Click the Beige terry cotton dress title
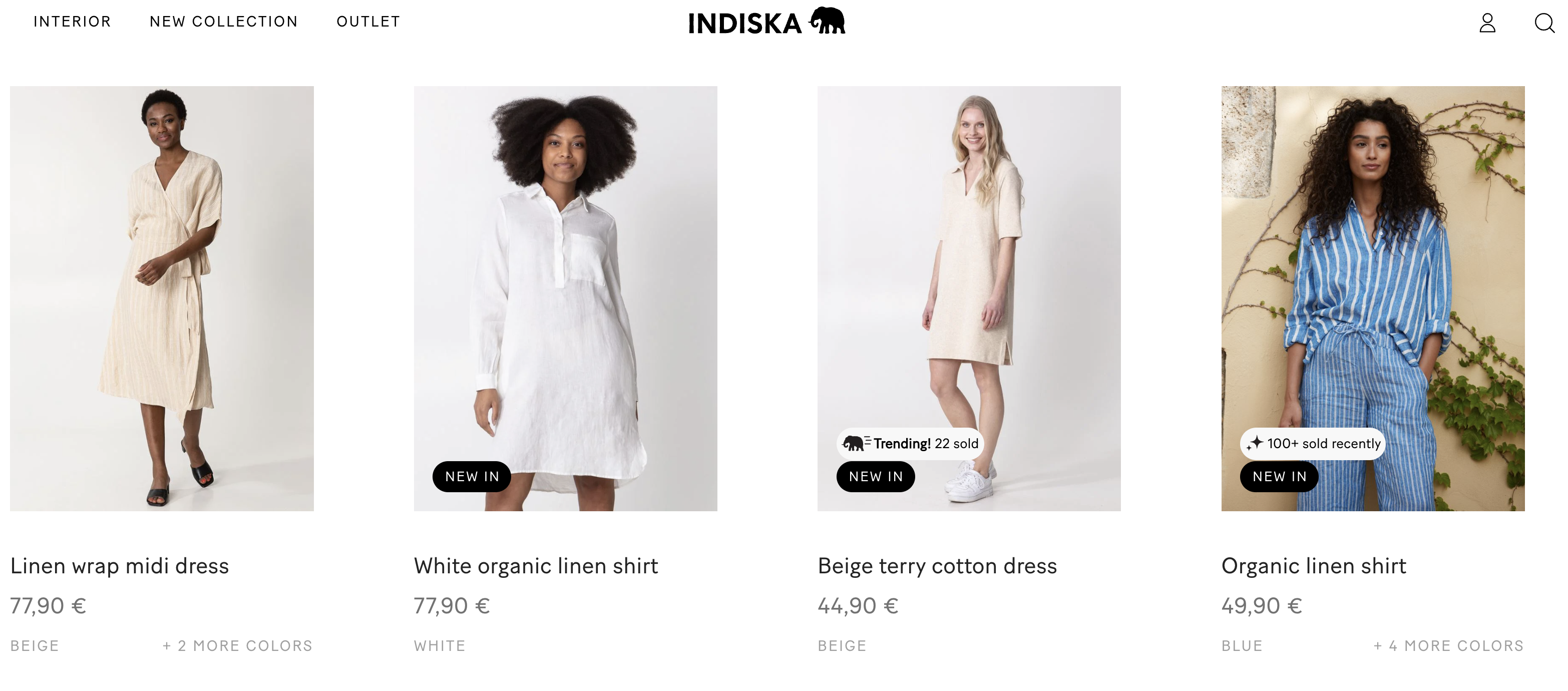The height and width of the screenshot is (691, 1568). [x=937, y=566]
